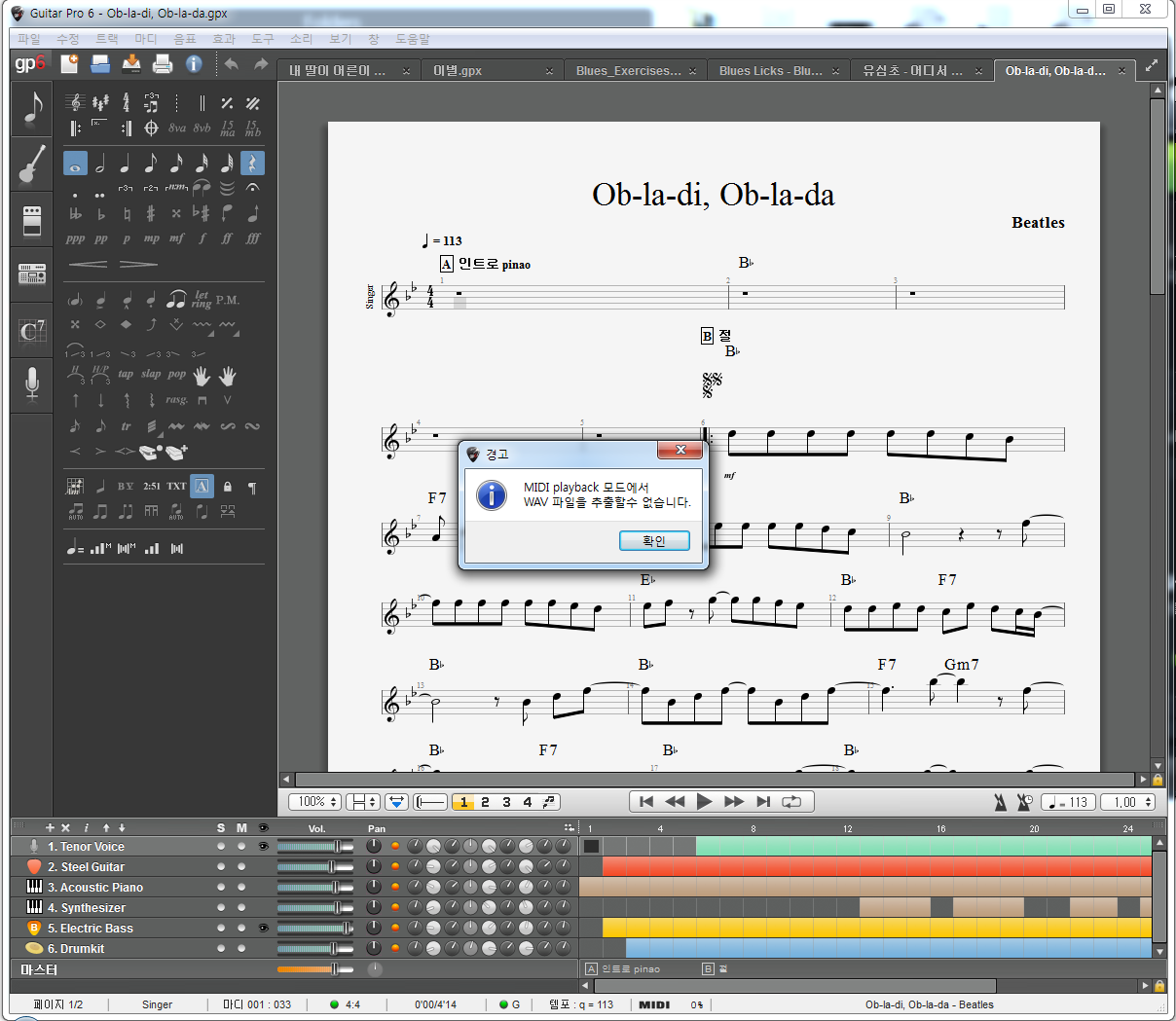Image resolution: width=1176 pixels, height=1021 pixels.
Task: Open the tempo 113 selector
Action: (x=1067, y=802)
